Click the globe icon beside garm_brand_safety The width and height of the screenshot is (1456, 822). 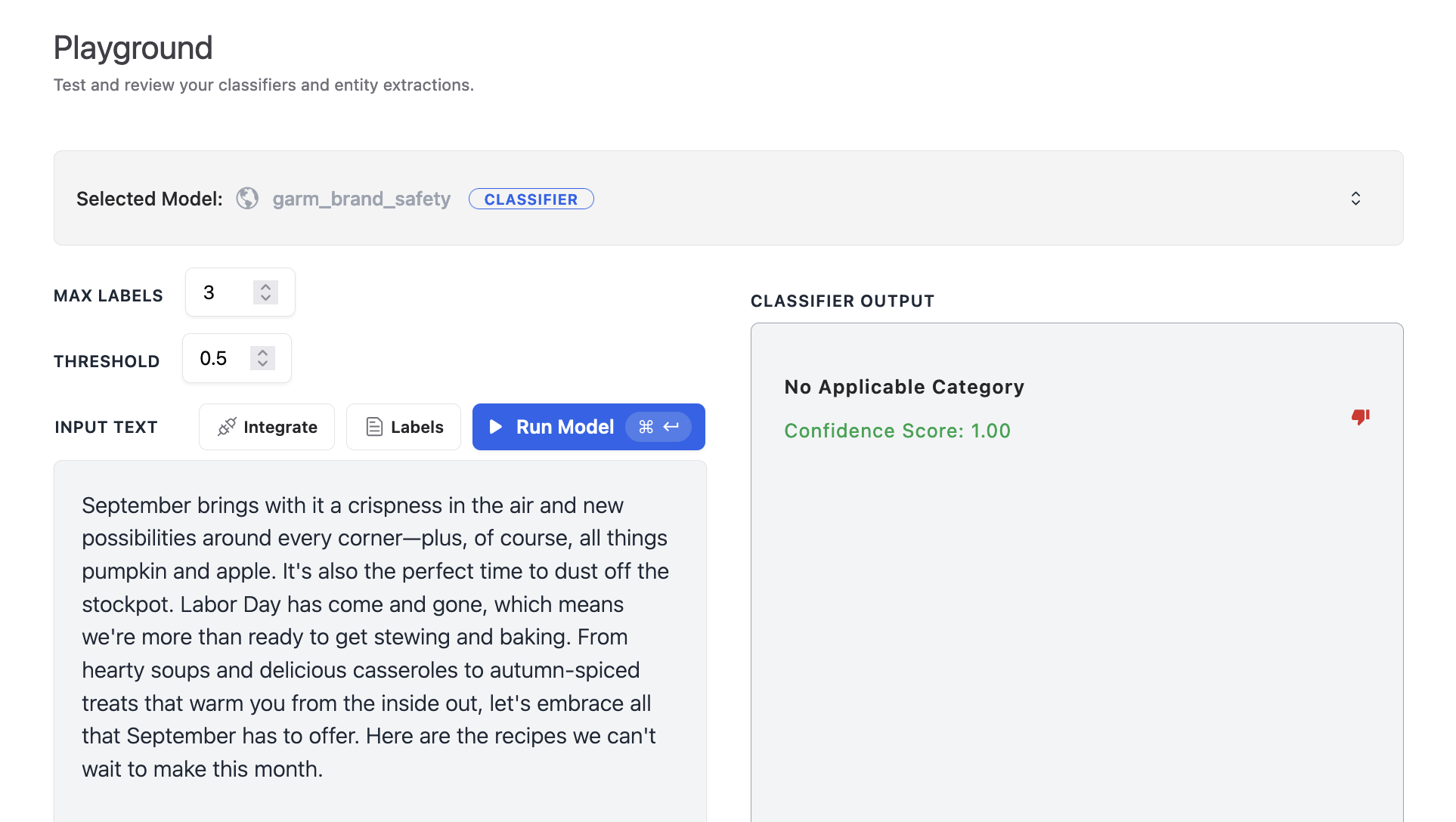pos(247,199)
